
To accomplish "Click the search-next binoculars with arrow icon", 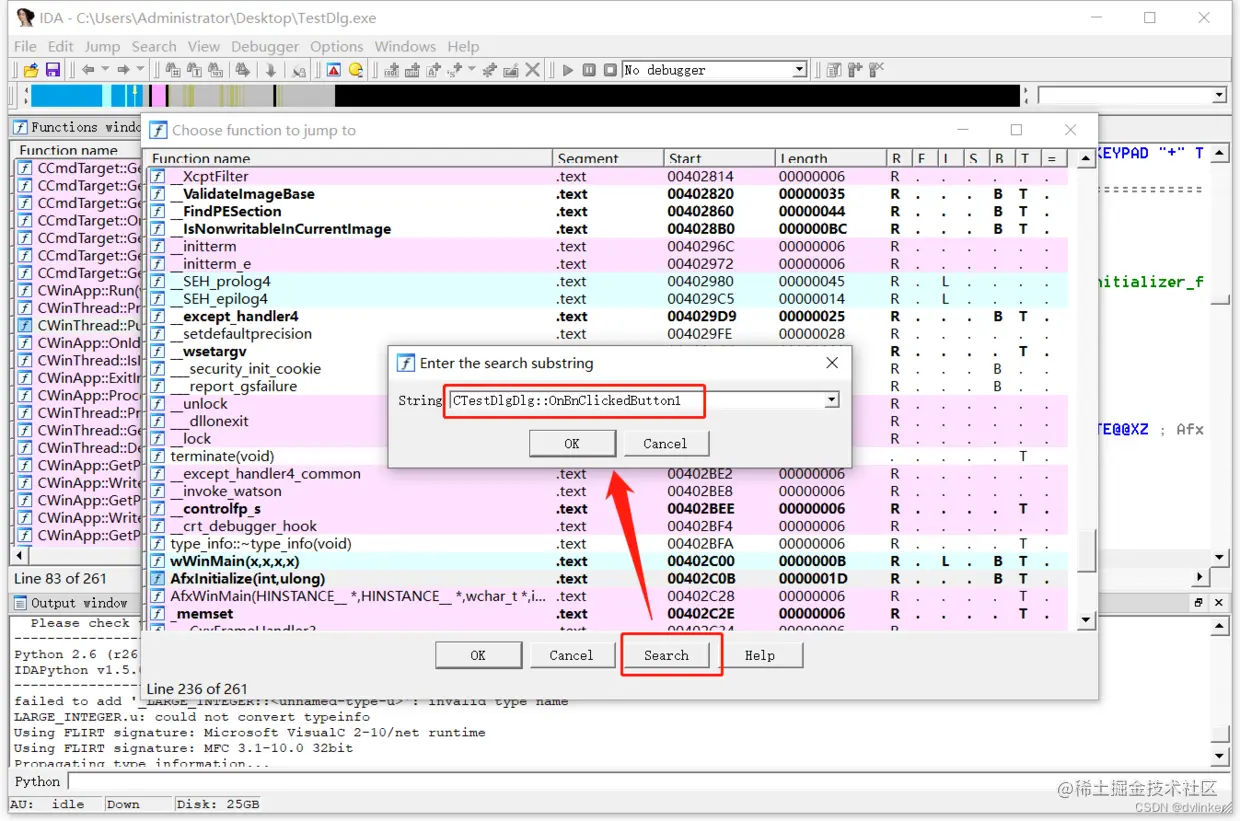I will [x=243, y=70].
